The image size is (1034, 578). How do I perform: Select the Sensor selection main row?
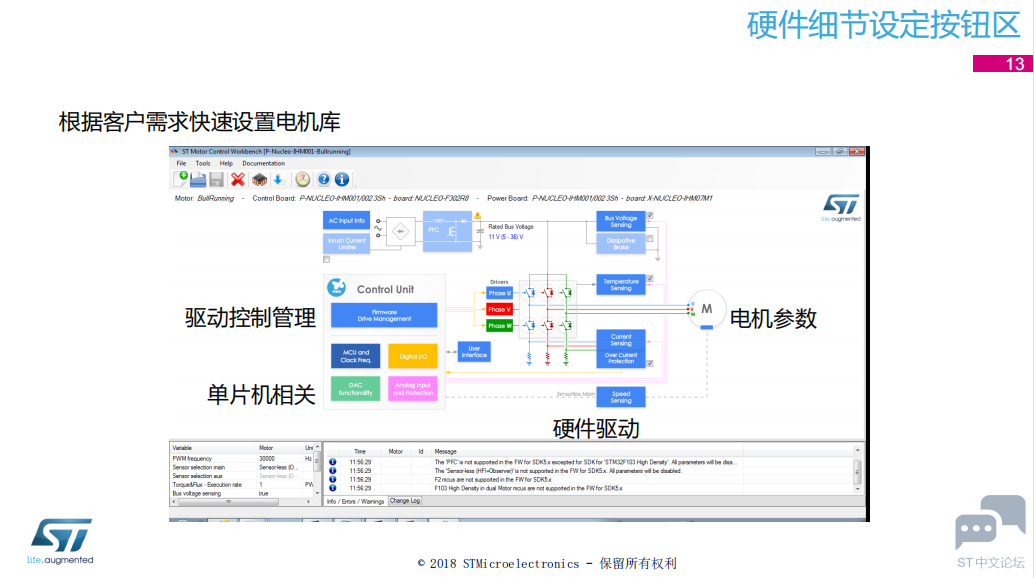pyautogui.click(x=243, y=467)
